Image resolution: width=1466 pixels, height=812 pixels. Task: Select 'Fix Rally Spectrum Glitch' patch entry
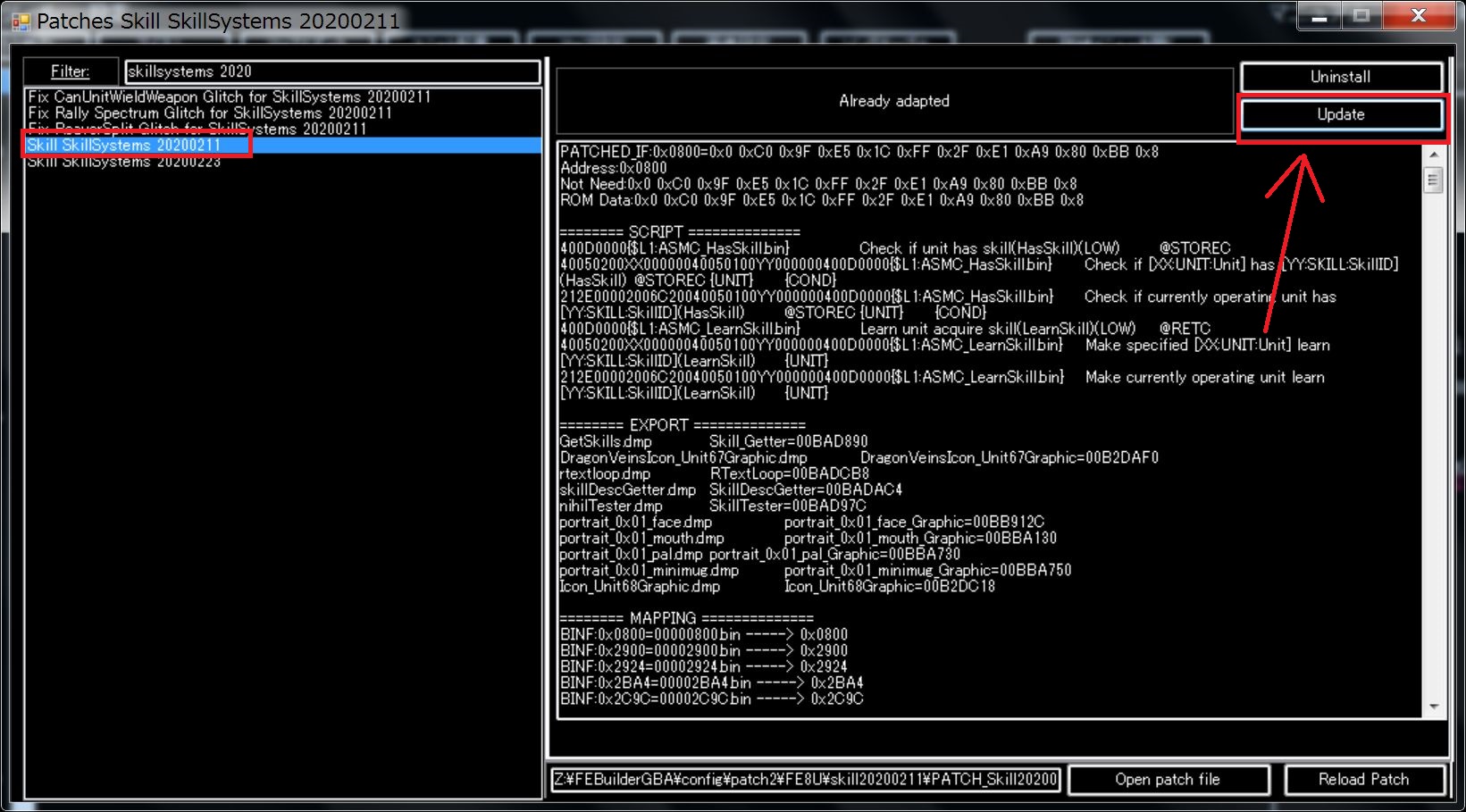pyautogui.click(x=210, y=113)
